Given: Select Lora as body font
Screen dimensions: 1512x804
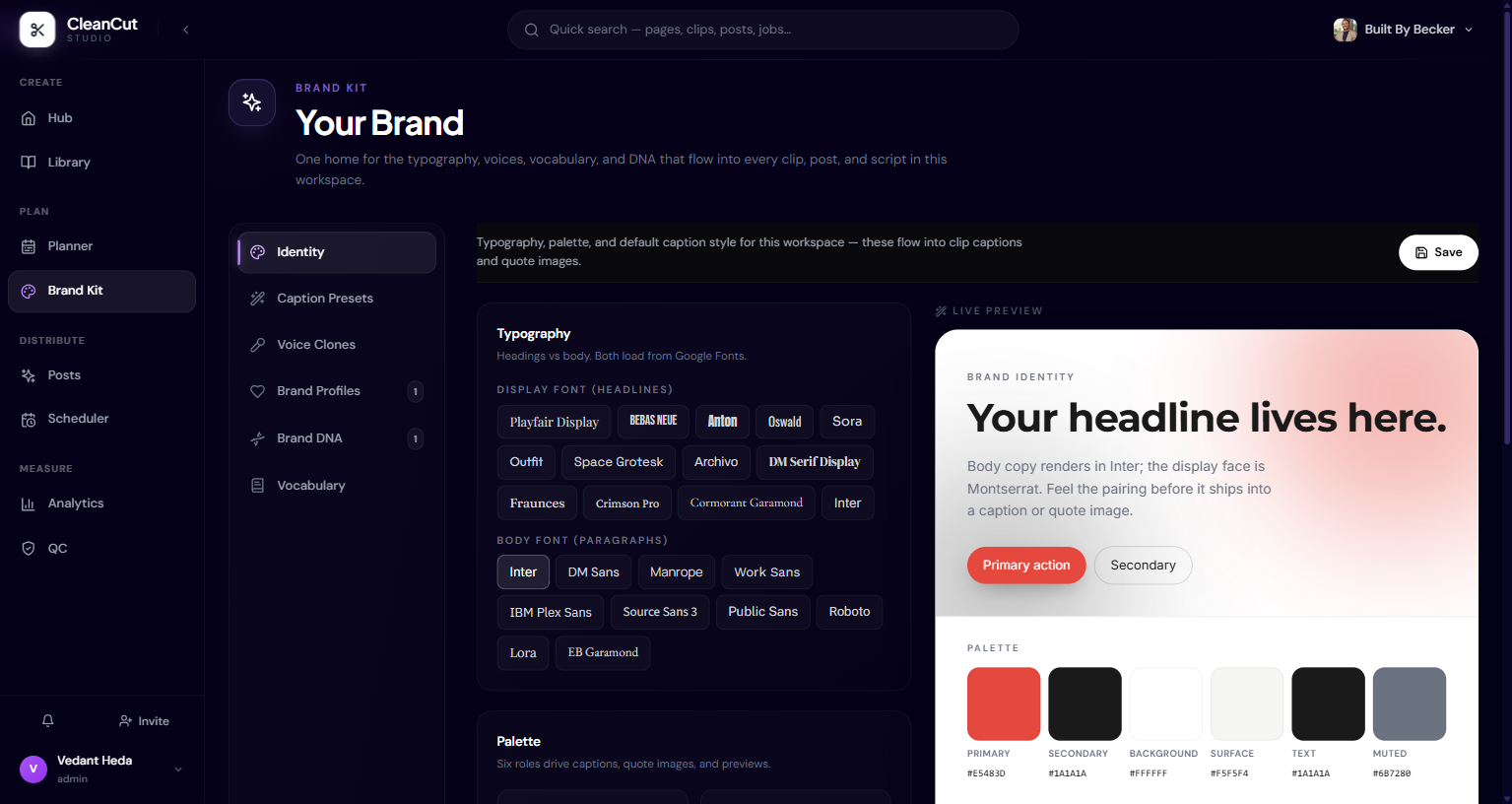Looking at the screenshot, I should click(523, 653).
